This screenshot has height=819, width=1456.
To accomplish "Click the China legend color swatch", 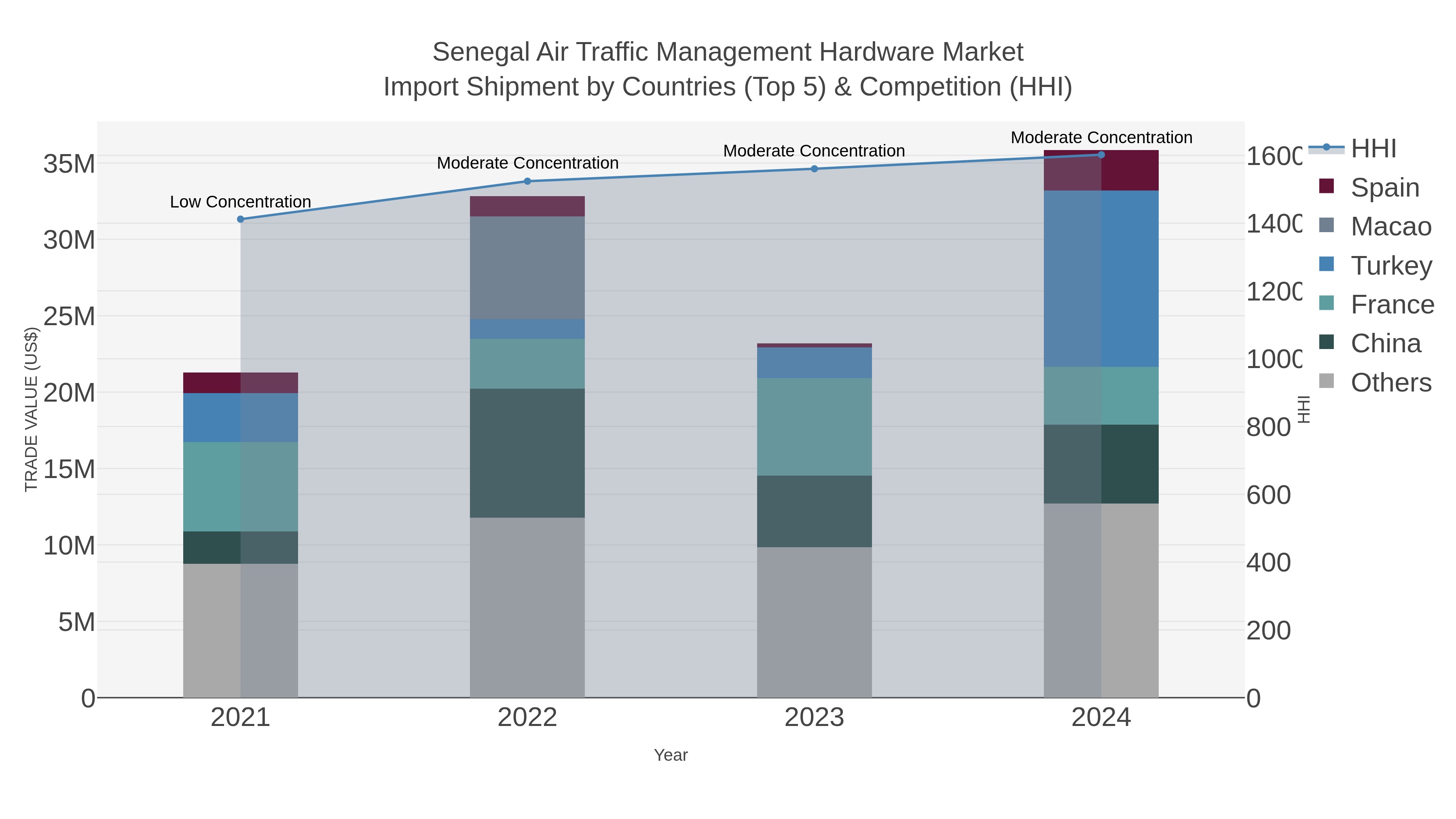I will (x=1326, y=343).
